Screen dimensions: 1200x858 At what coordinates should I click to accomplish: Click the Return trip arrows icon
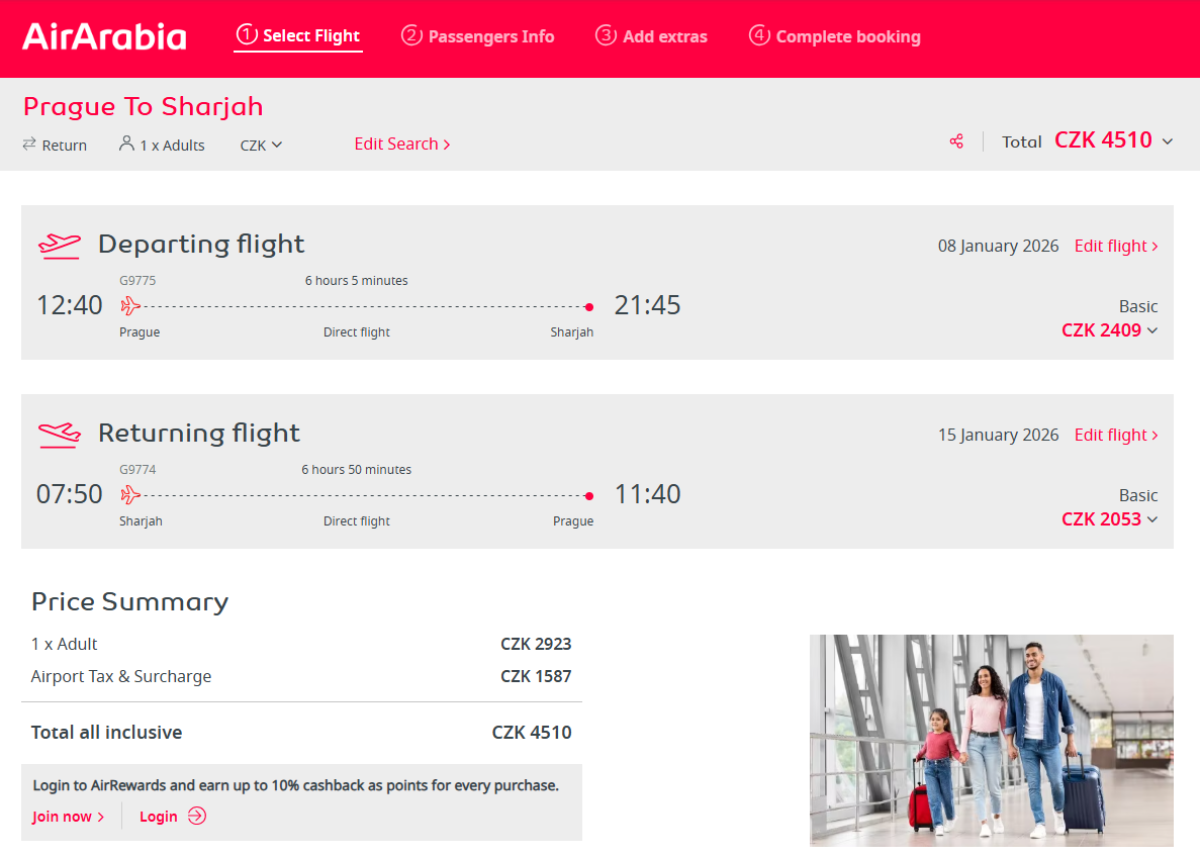[30, 144]
